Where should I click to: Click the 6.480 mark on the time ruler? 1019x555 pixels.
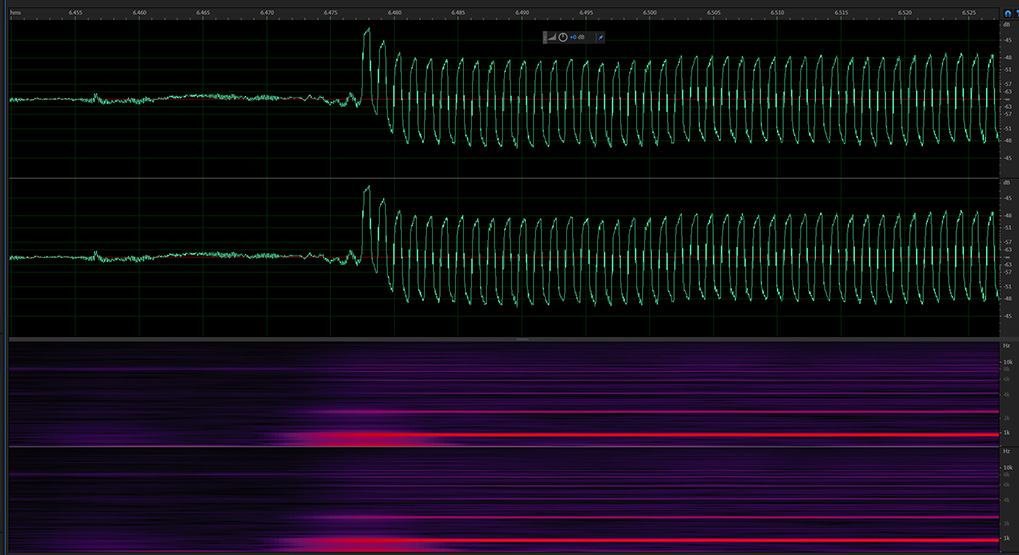[x=395, y=12]
